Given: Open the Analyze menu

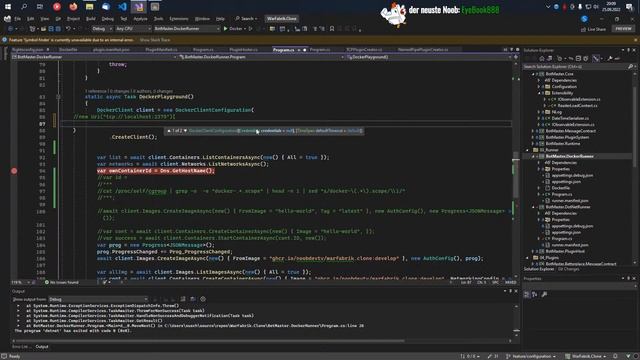Looking at the screenshot, I should click(140, 19).
